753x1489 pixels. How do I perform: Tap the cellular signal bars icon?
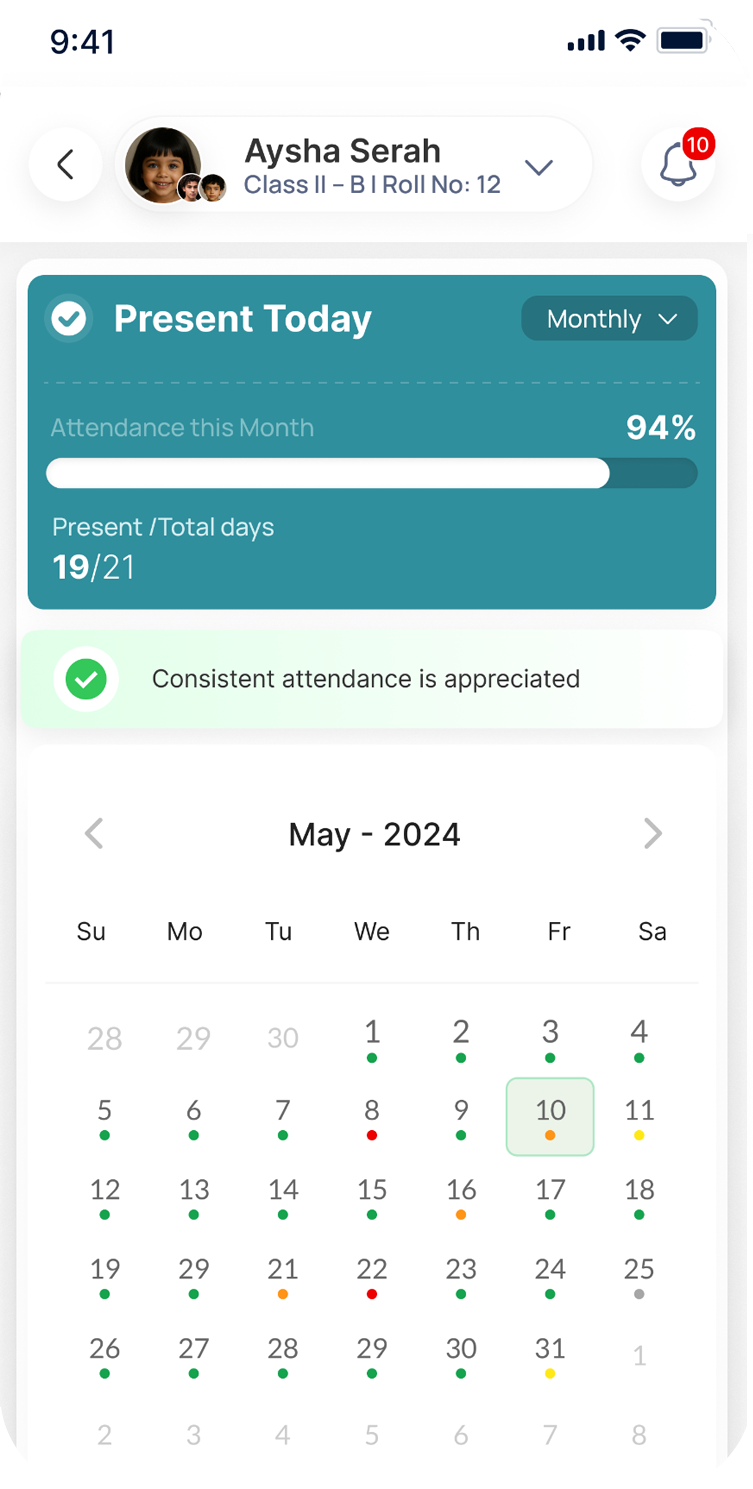click(586, 42)
